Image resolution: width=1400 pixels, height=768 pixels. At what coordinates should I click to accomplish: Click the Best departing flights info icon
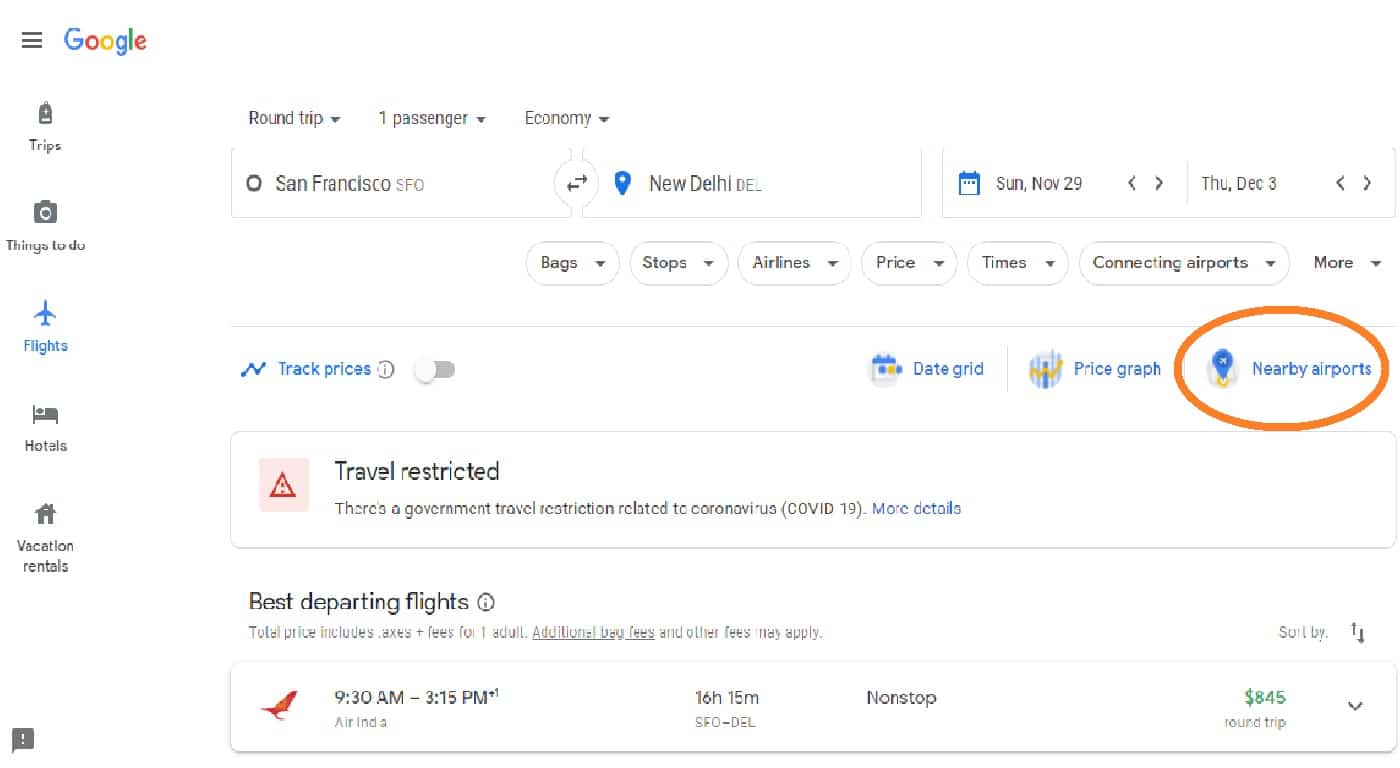486,602
